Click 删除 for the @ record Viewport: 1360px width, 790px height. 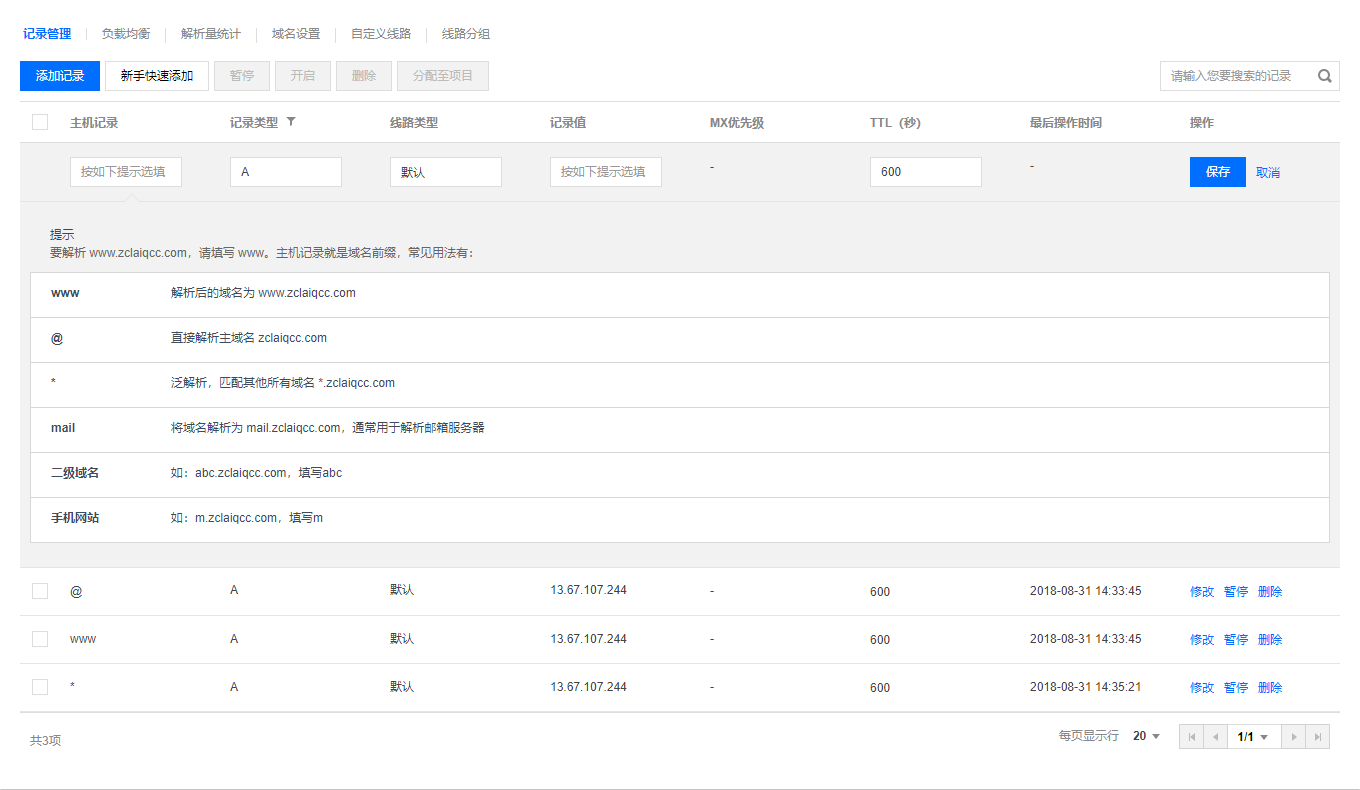(x=1270, y=591)
